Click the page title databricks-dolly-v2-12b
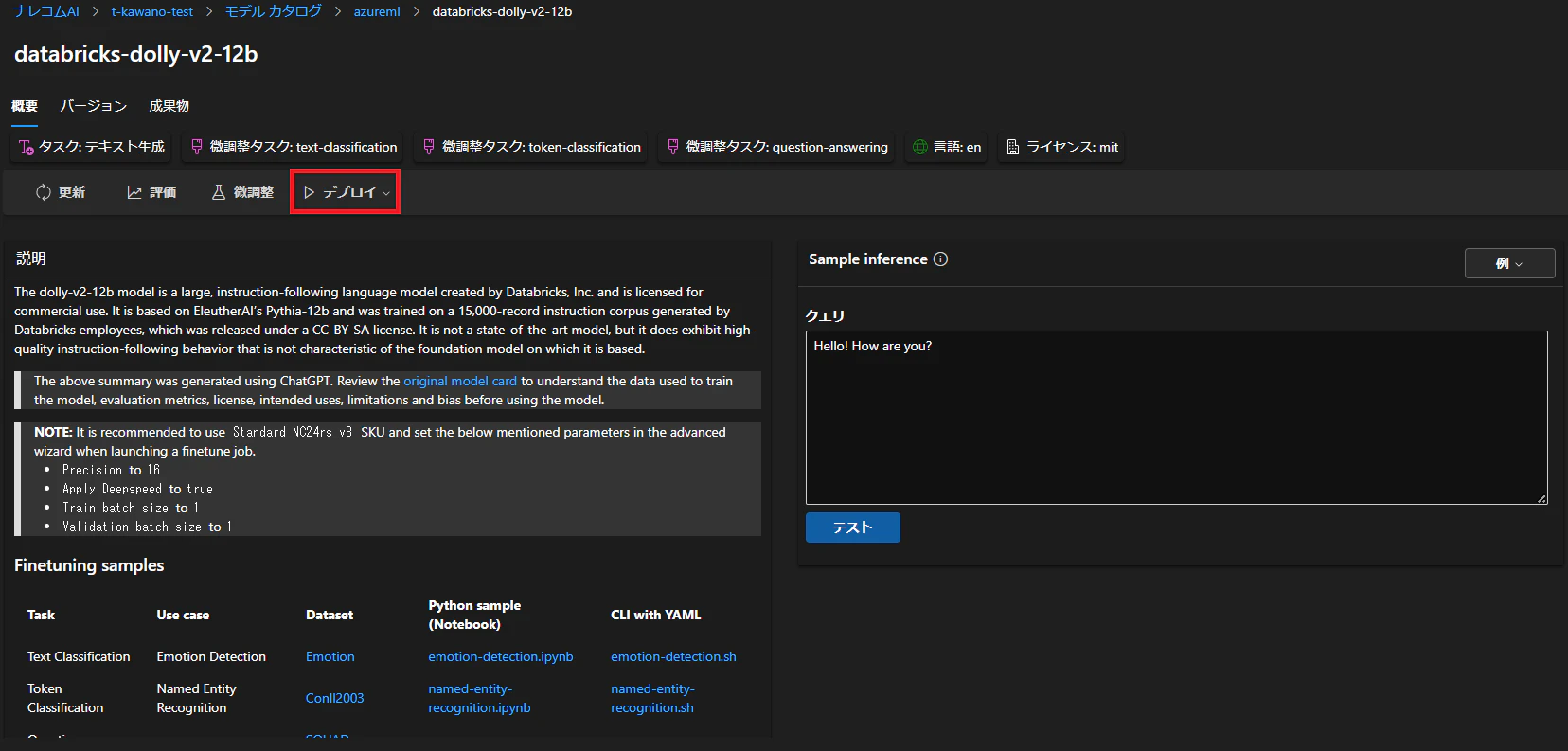1568x751 pixels. click(136, 54)
